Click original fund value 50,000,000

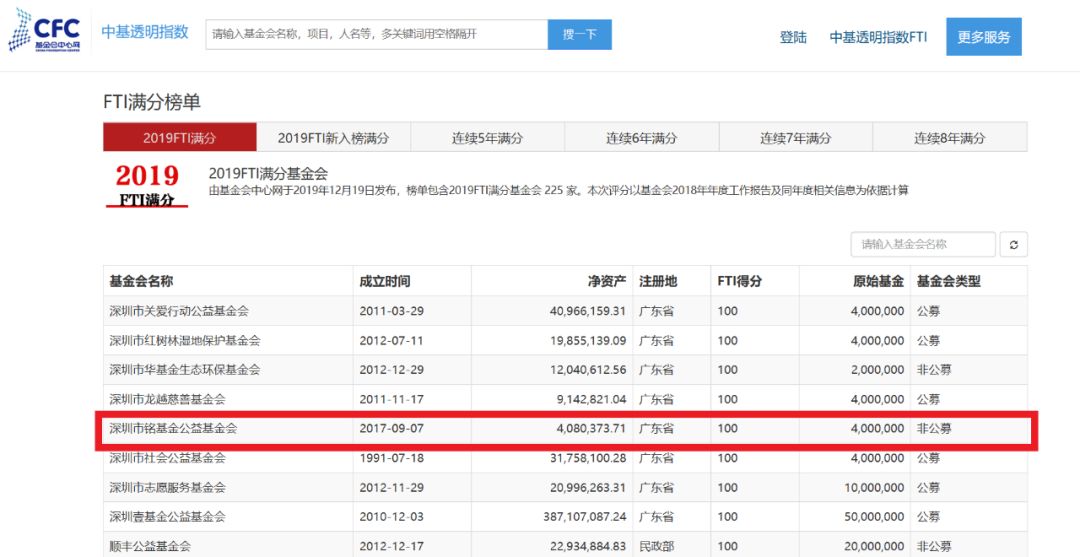tap(874, 516)
